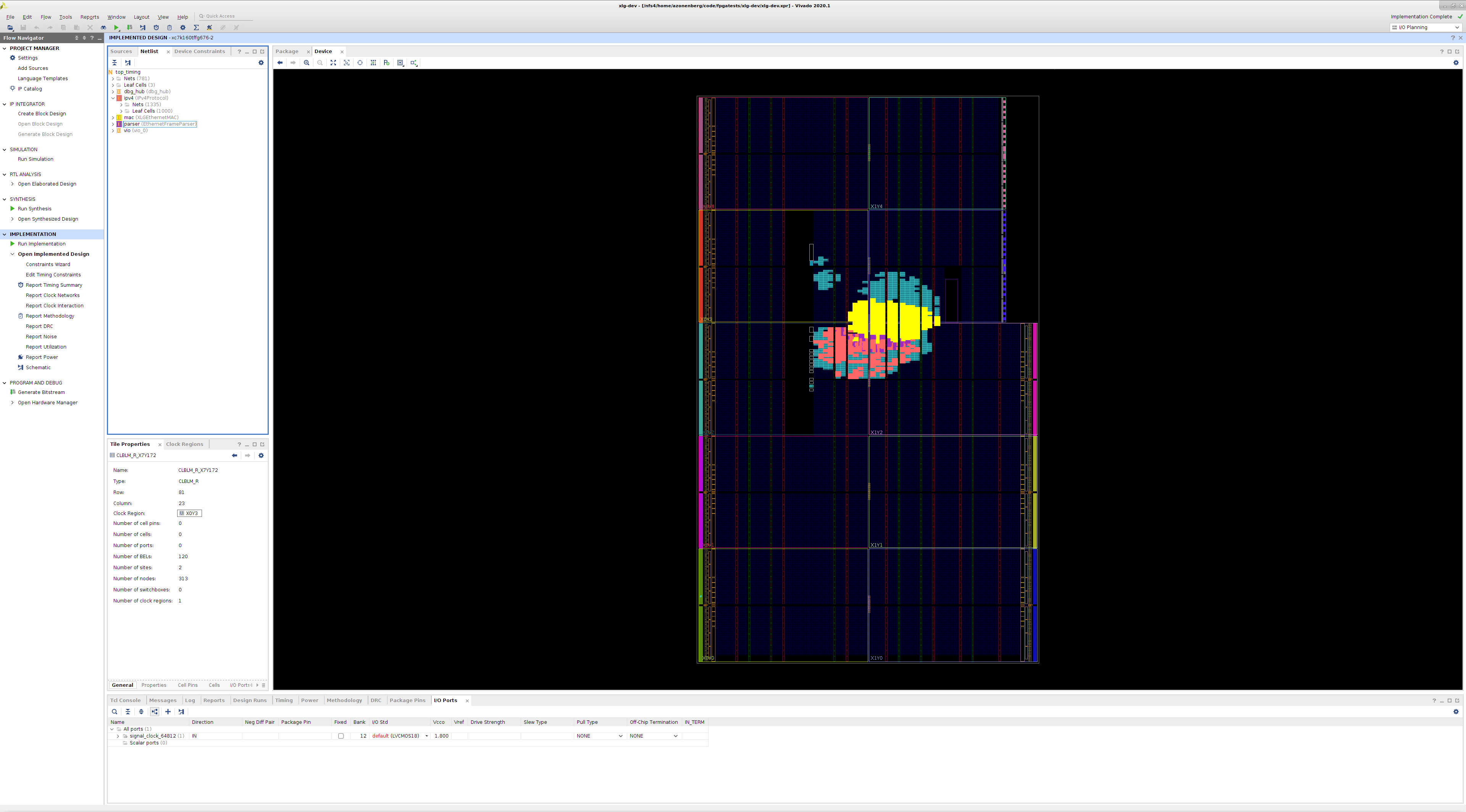The width and height of the screenshot is (1466, 812).
Task: Toggle group-by-interface button in I/O Ports toolbar
Action: click(155, 712)
